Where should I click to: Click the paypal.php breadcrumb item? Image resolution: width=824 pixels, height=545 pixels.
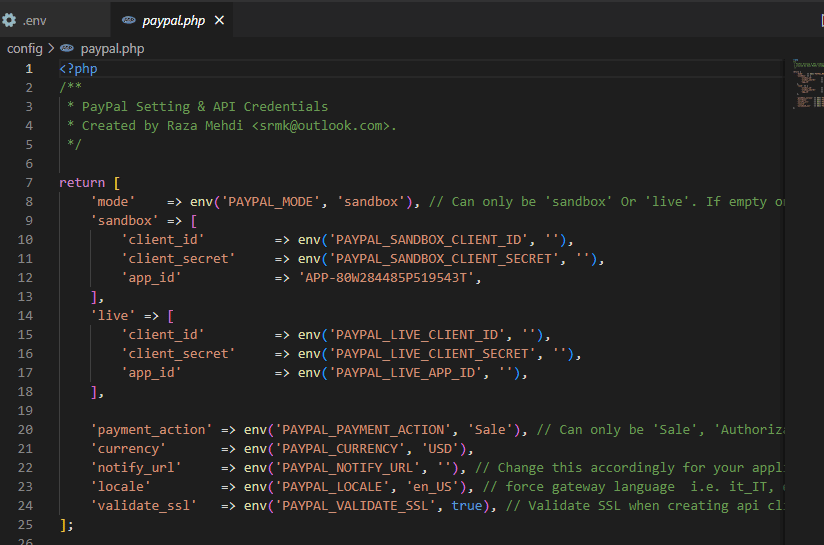(x=112, y=48)
